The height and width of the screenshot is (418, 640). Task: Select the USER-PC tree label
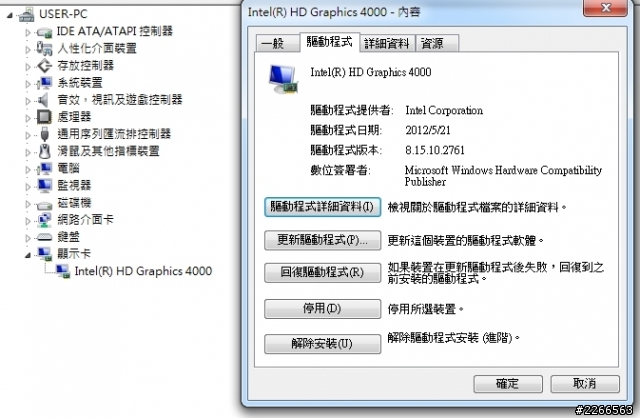click(x=63, y=14)
